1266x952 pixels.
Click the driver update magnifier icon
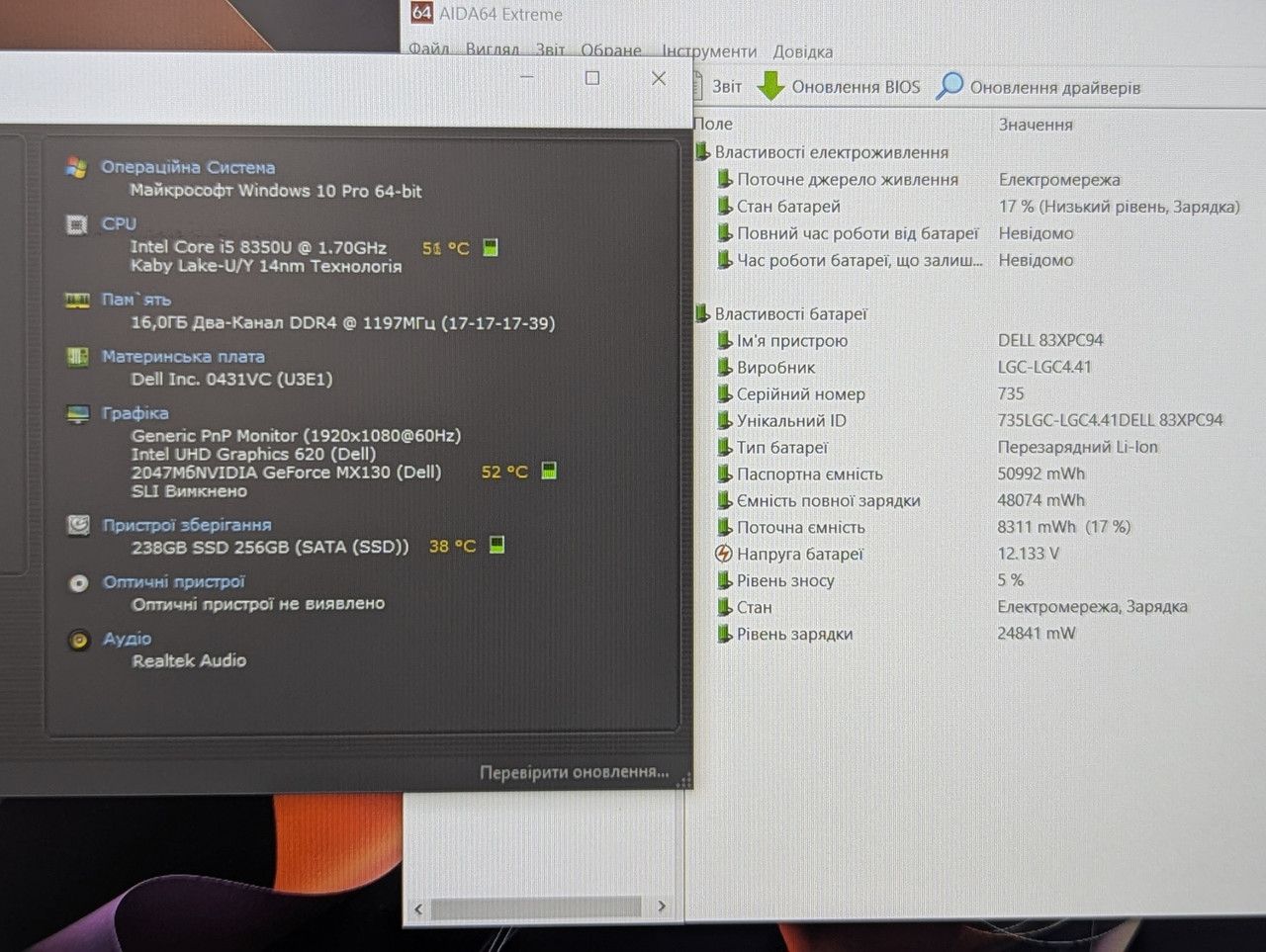pos(949,86)
